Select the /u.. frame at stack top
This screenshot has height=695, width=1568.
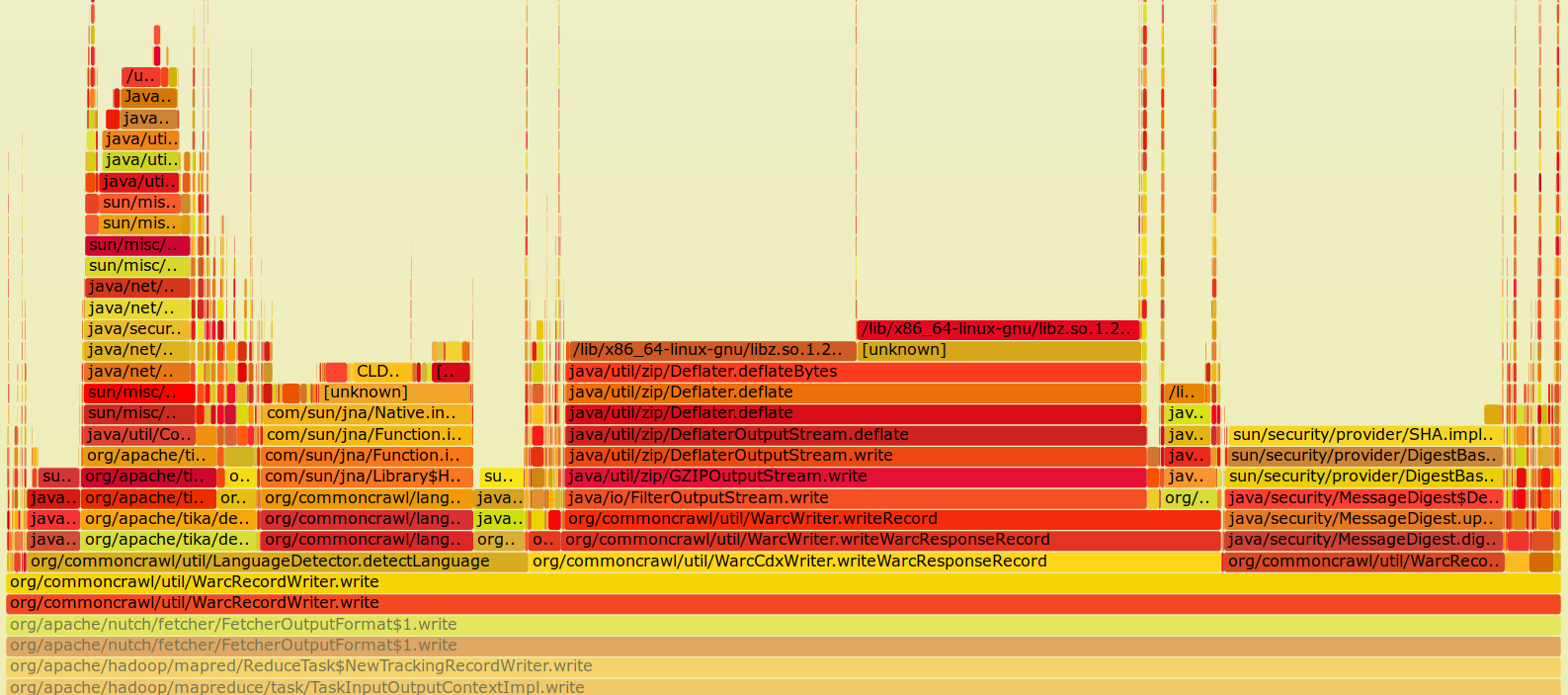(141, 76)
